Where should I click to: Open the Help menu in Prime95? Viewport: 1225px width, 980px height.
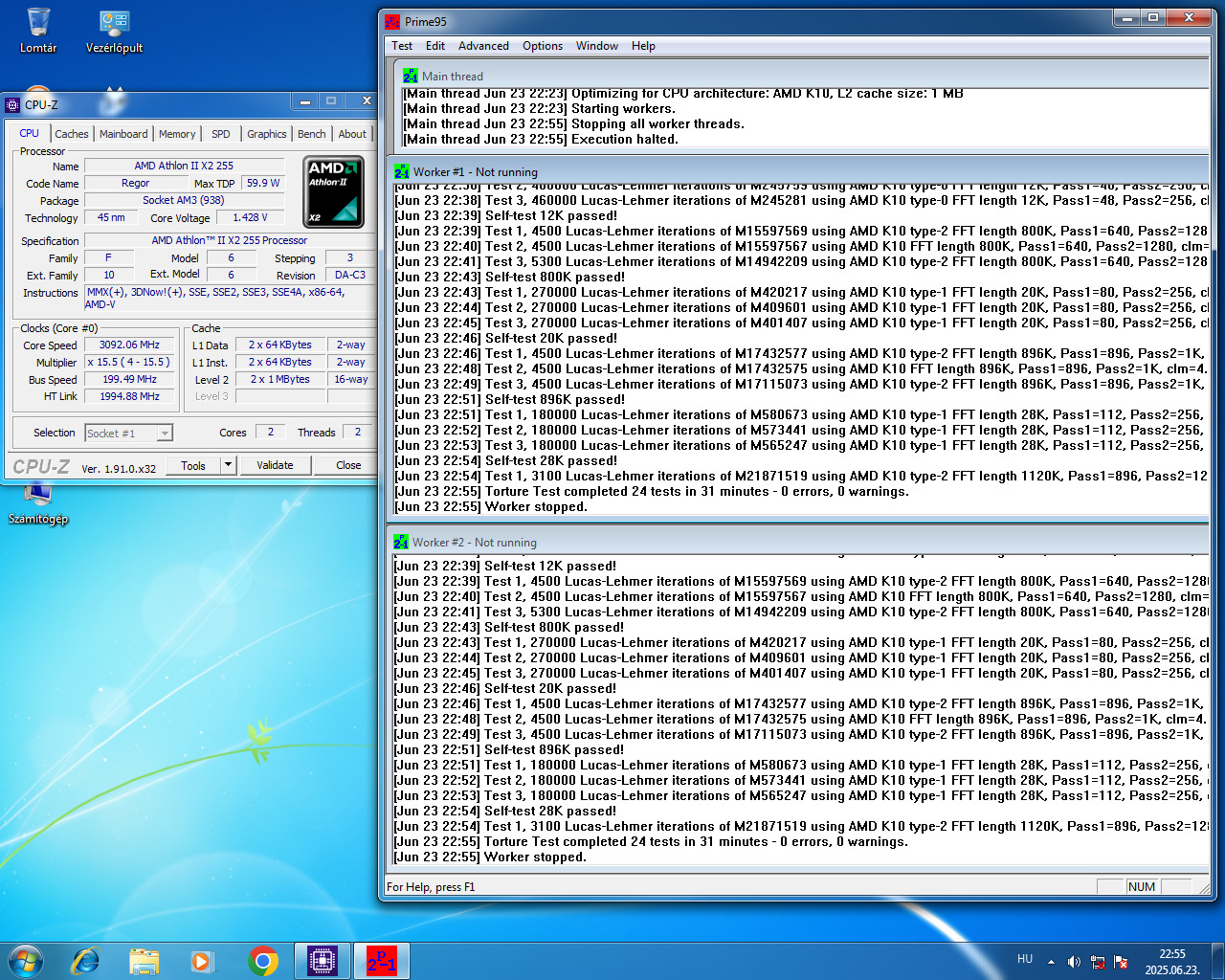643,46
